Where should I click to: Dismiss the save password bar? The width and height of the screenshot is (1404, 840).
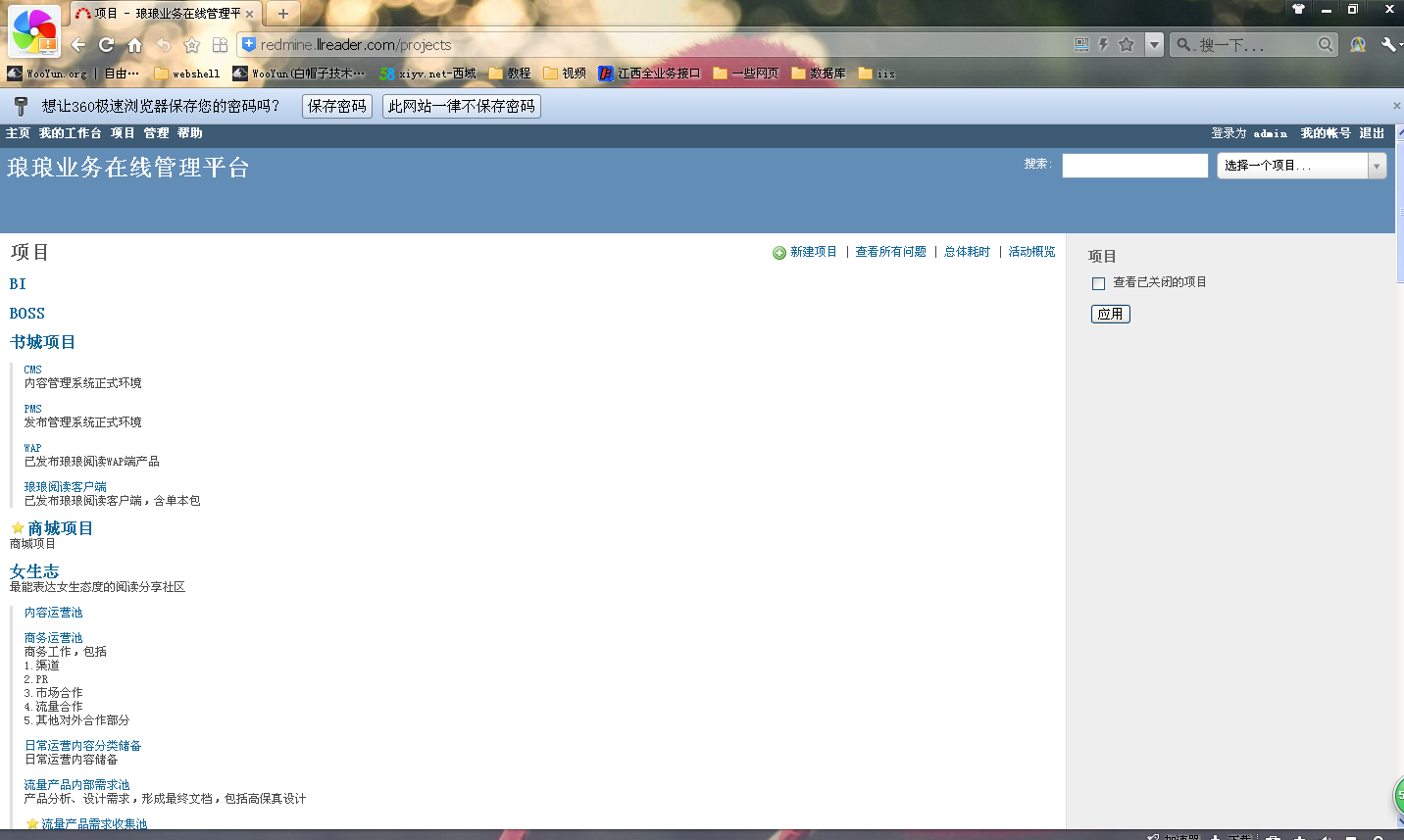(1396, 106)
